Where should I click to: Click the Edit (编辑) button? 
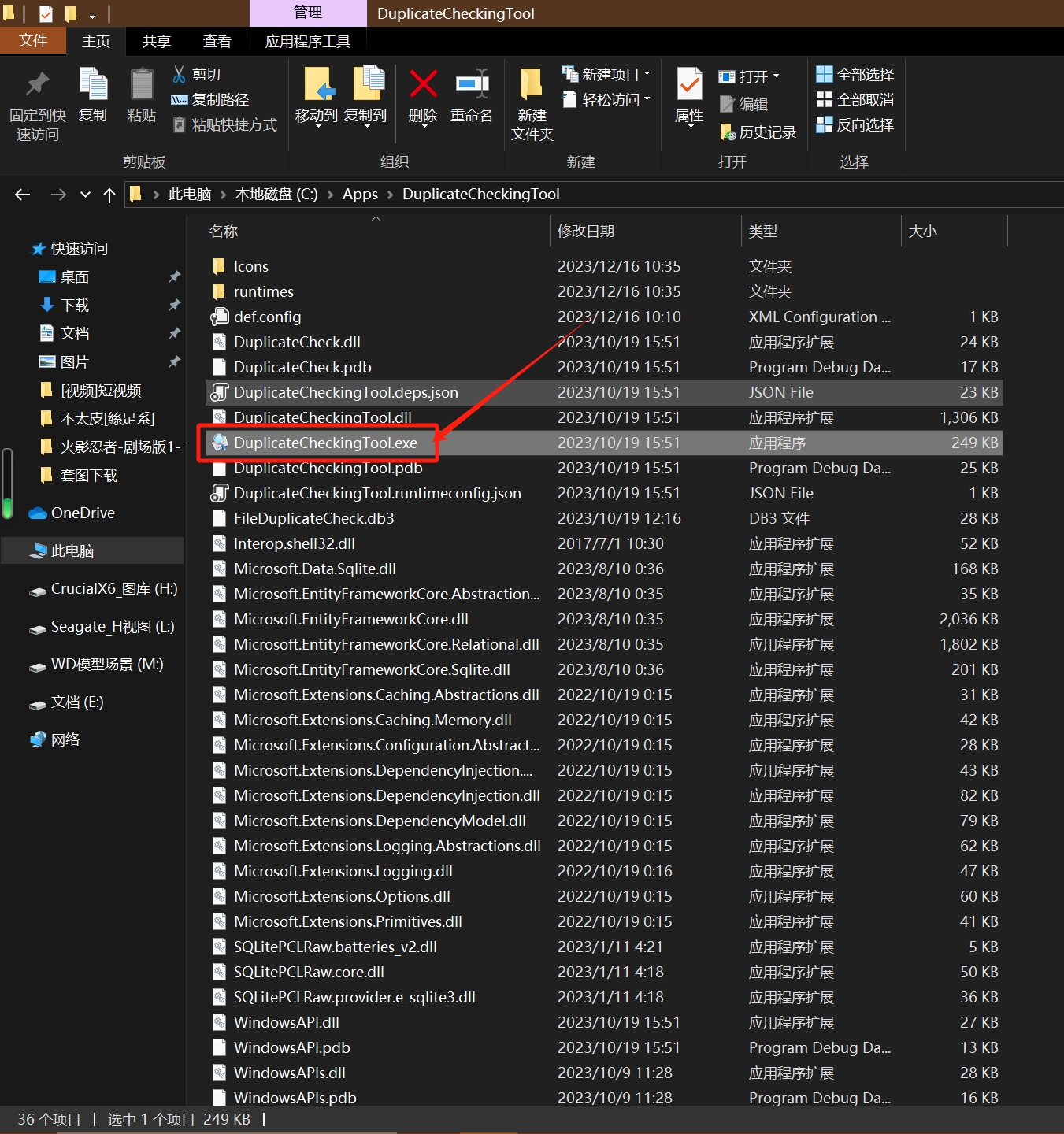pyautogui.click(x=743, y=104)
